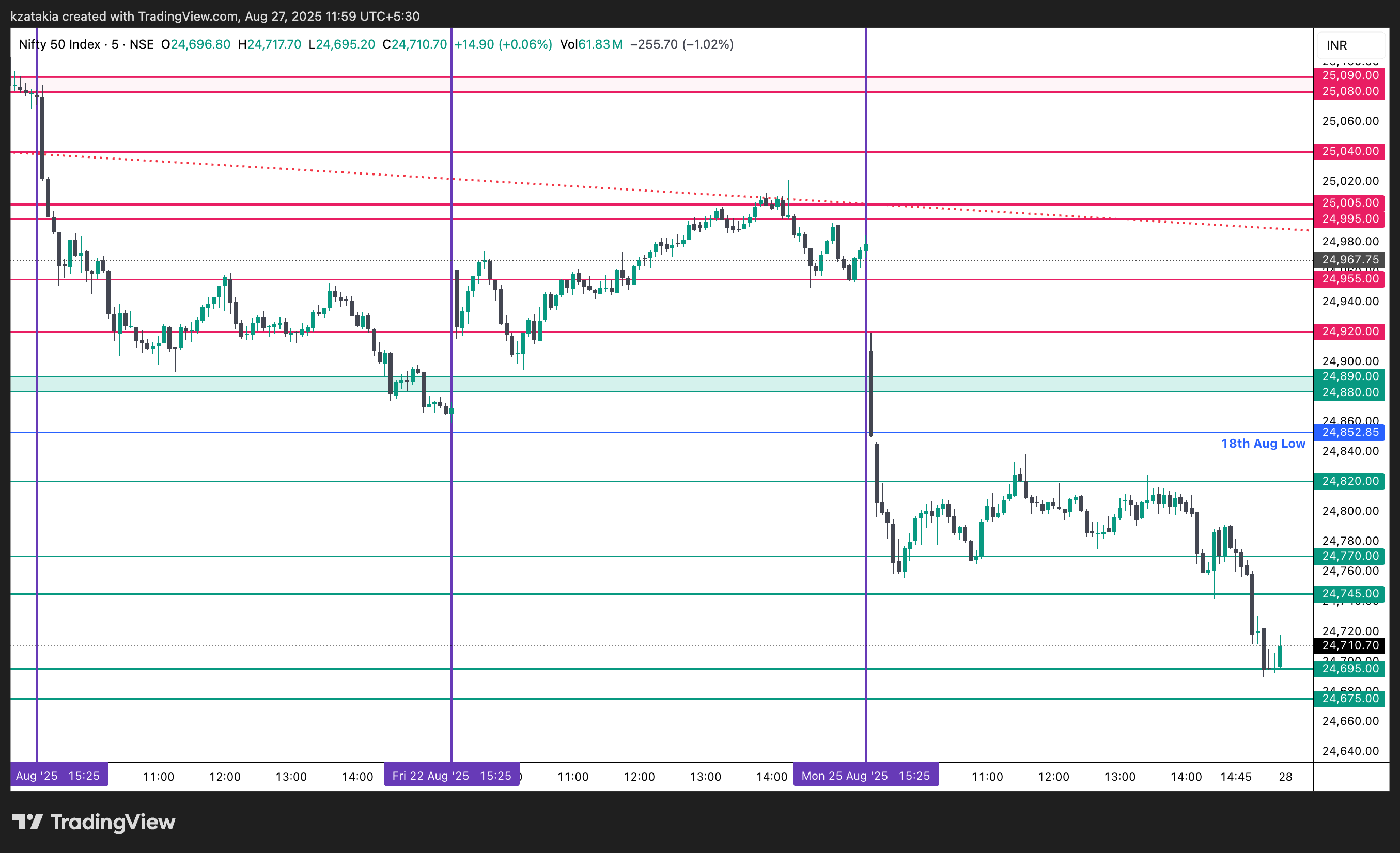Click the Mon 25 Aug '25 15:25 date marker
Viewport: 1400px width, 853px height.
click(866, 776)
